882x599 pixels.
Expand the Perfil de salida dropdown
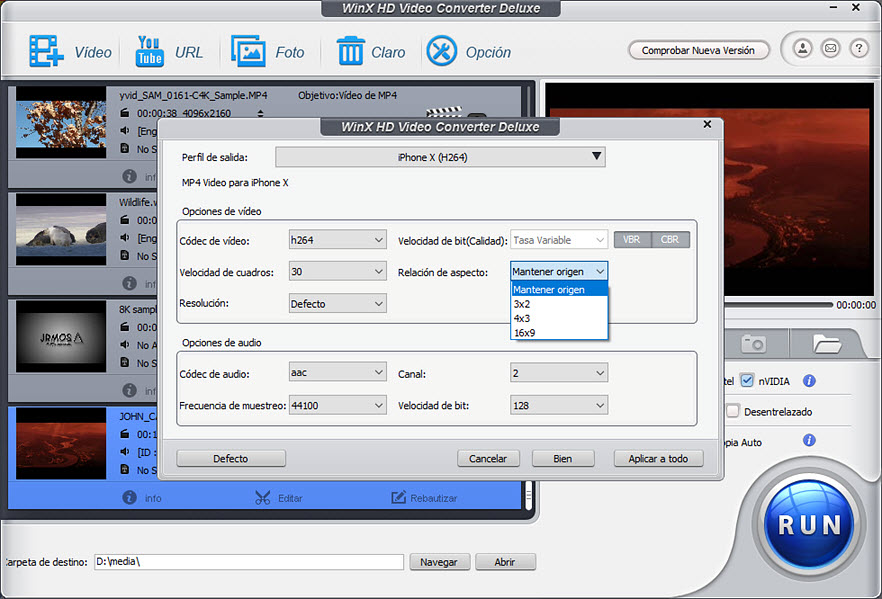pyautogui.click(x=440, y=157)
